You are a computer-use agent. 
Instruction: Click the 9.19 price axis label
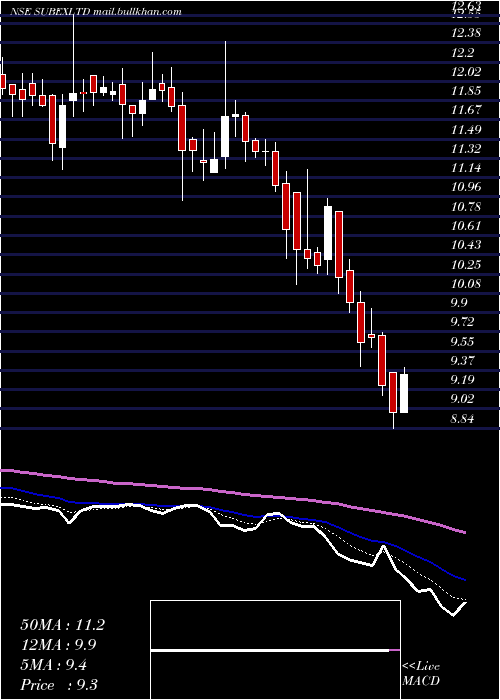(462, 380)
